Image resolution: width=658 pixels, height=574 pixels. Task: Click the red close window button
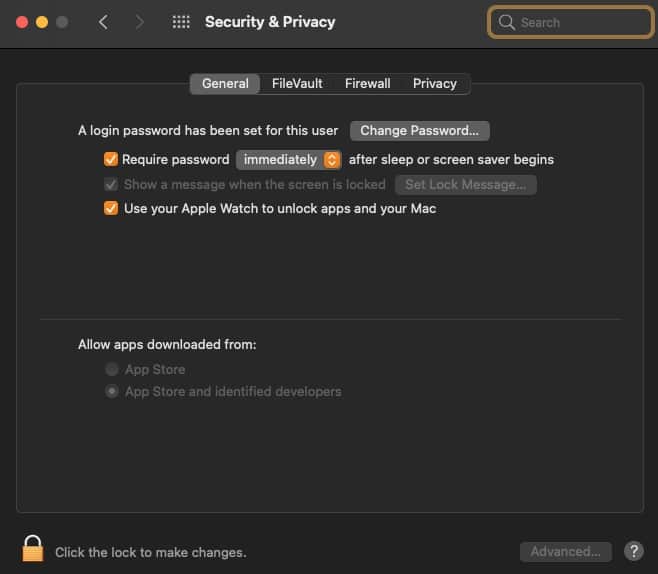pos(22,22)
